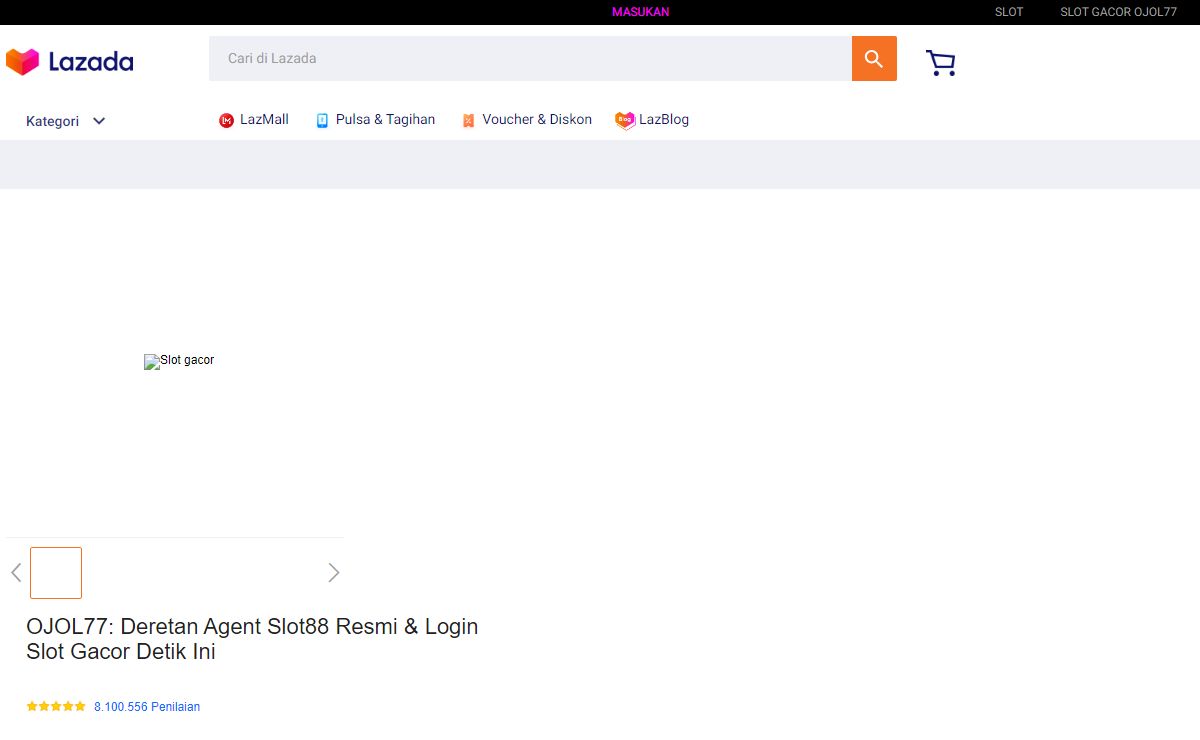Screen dimensions: 1200x740
Task: Click the five-star rating icons
Action: 56,706
